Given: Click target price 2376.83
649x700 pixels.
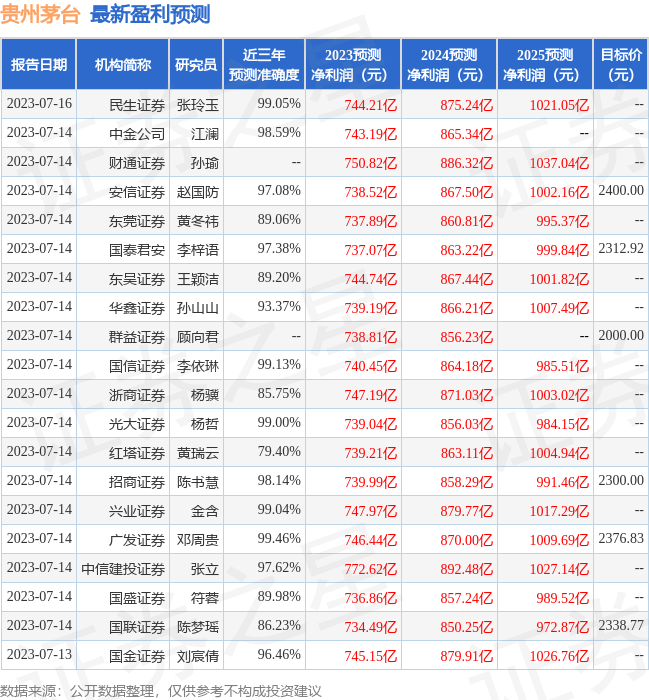Looking at the screenshot, I should tap(621, 539).
